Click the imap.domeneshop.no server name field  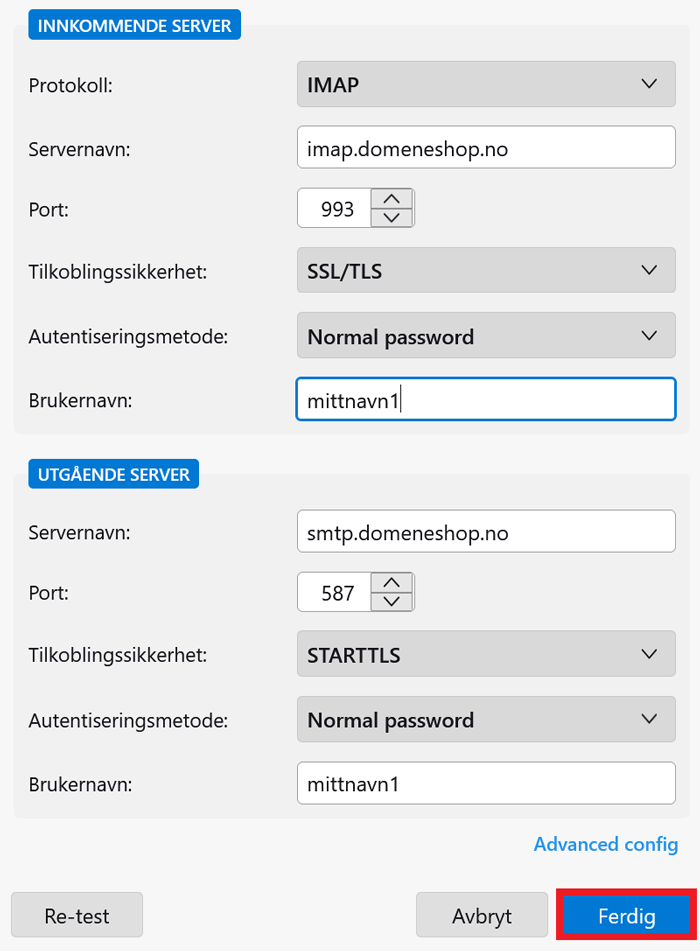(486, 148)
